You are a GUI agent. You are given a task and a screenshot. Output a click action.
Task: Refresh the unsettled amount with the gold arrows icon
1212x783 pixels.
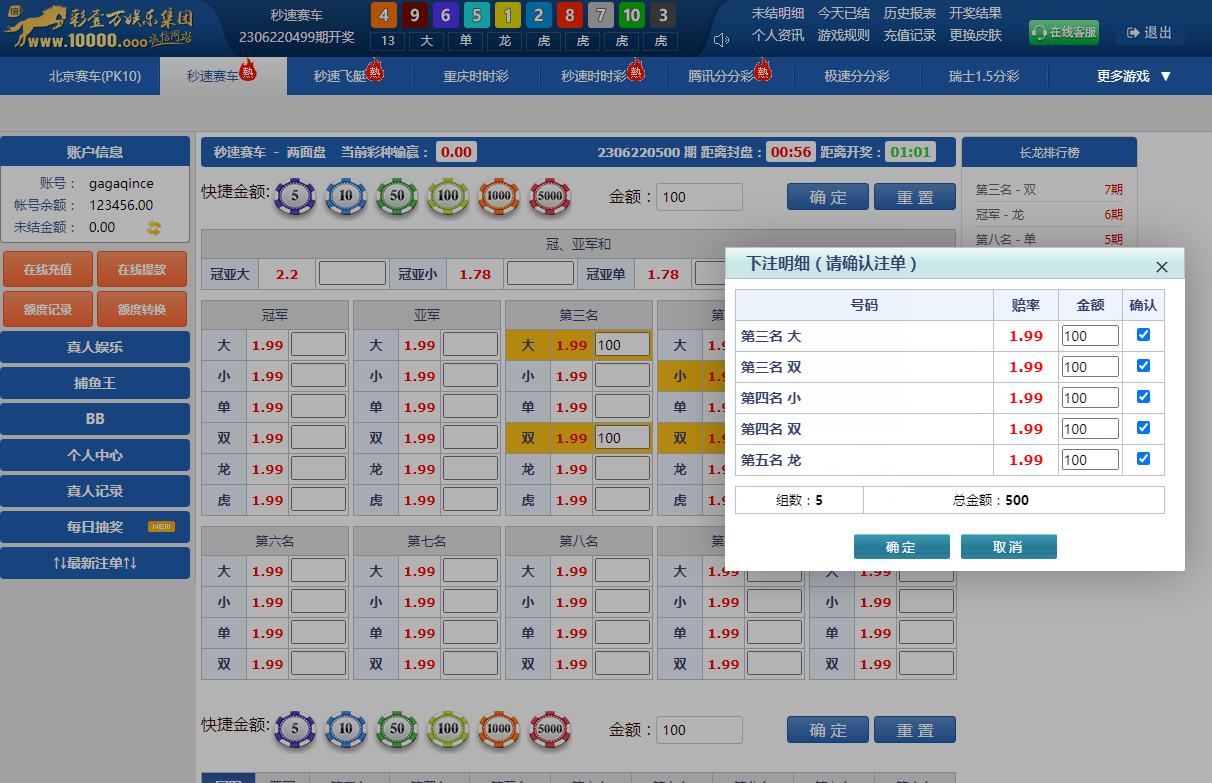[154, 227]
